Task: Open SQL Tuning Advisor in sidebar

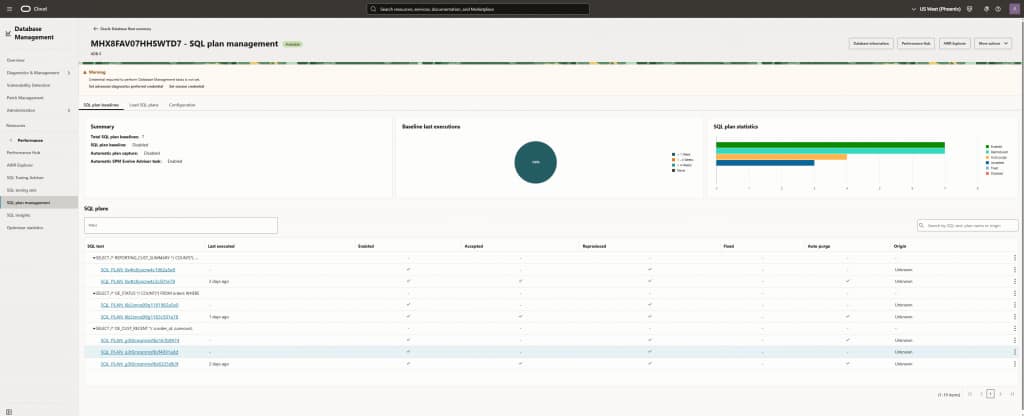Action: click(x=24, y=177)
